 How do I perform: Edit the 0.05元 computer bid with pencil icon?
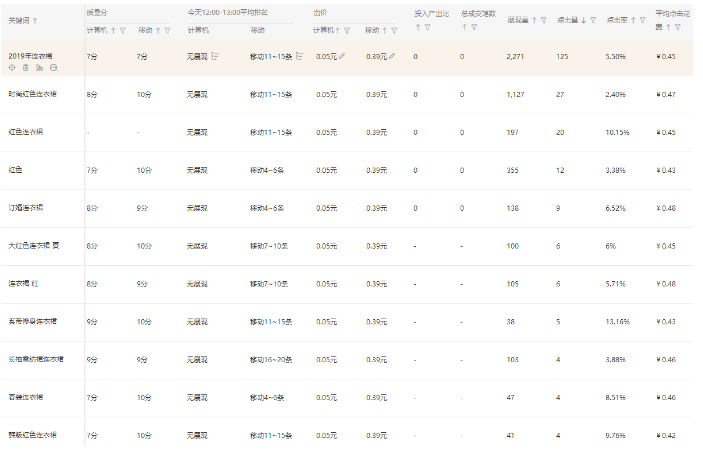[342, 57]
